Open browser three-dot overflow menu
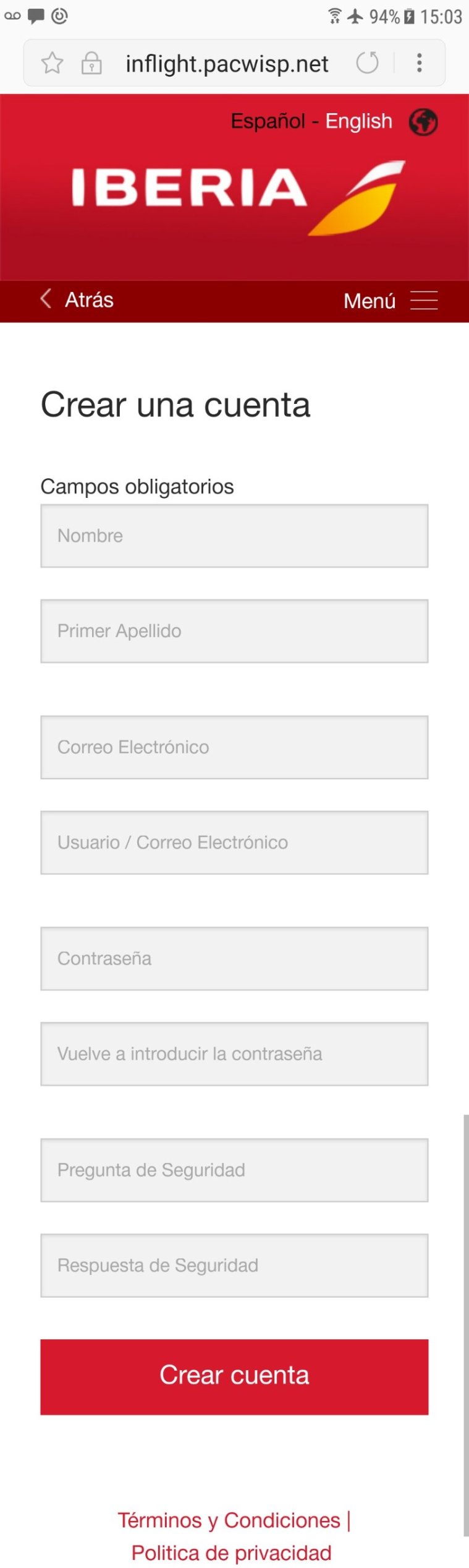This screenshot has width=469, height=1568. [420, 62]
